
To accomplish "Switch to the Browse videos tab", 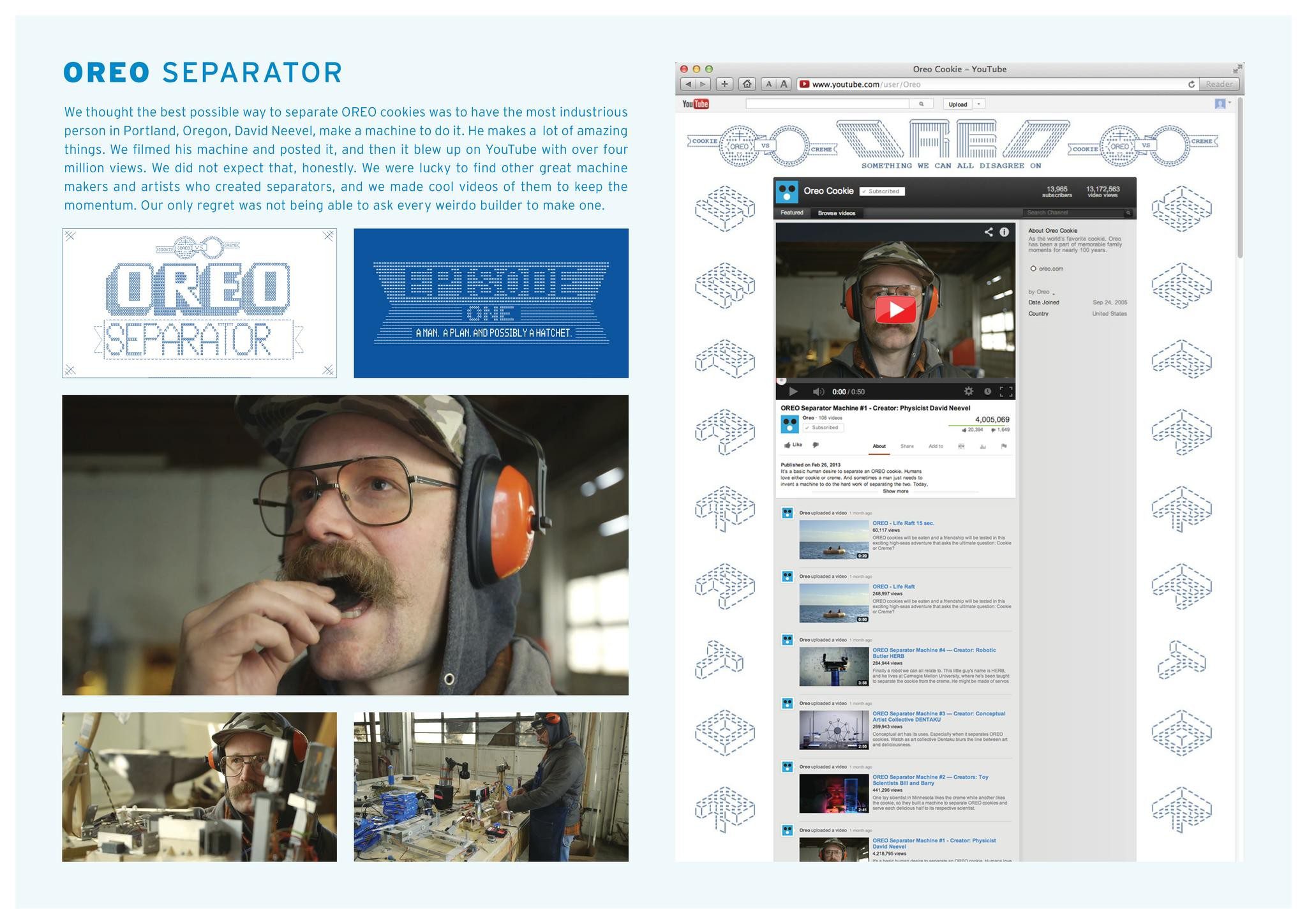I will click(x=837, y=213).
